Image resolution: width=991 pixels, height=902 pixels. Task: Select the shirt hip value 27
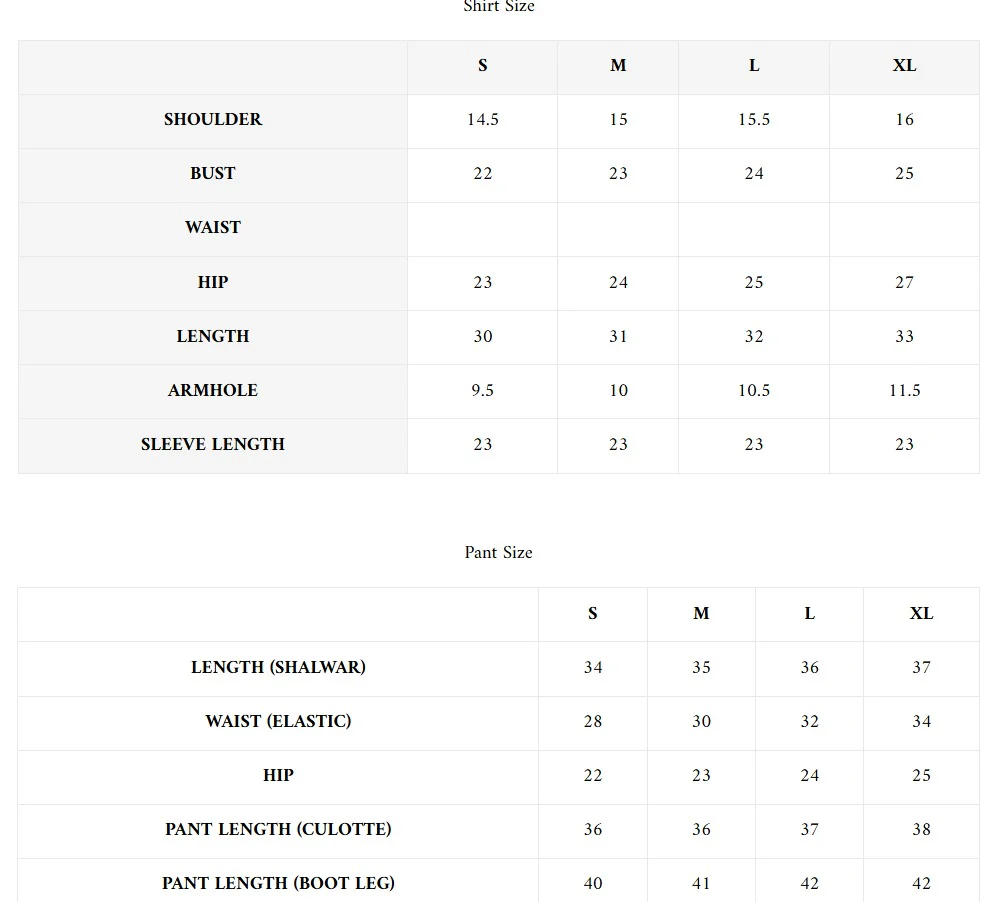tap(904, 283)
